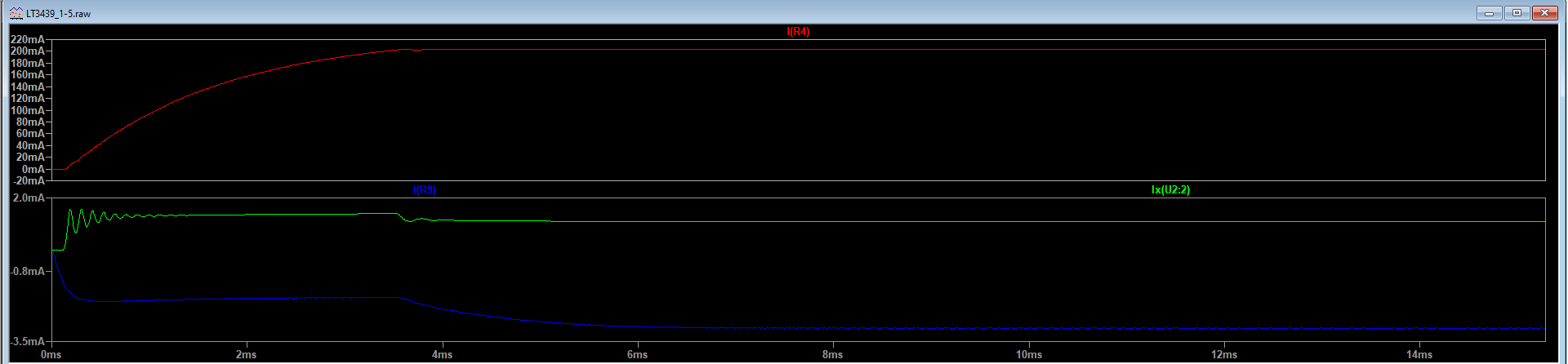This screenshot has width=1568, height=364.
Task: Click the 2ms time axis label
Action: click(x=246, y=355)
